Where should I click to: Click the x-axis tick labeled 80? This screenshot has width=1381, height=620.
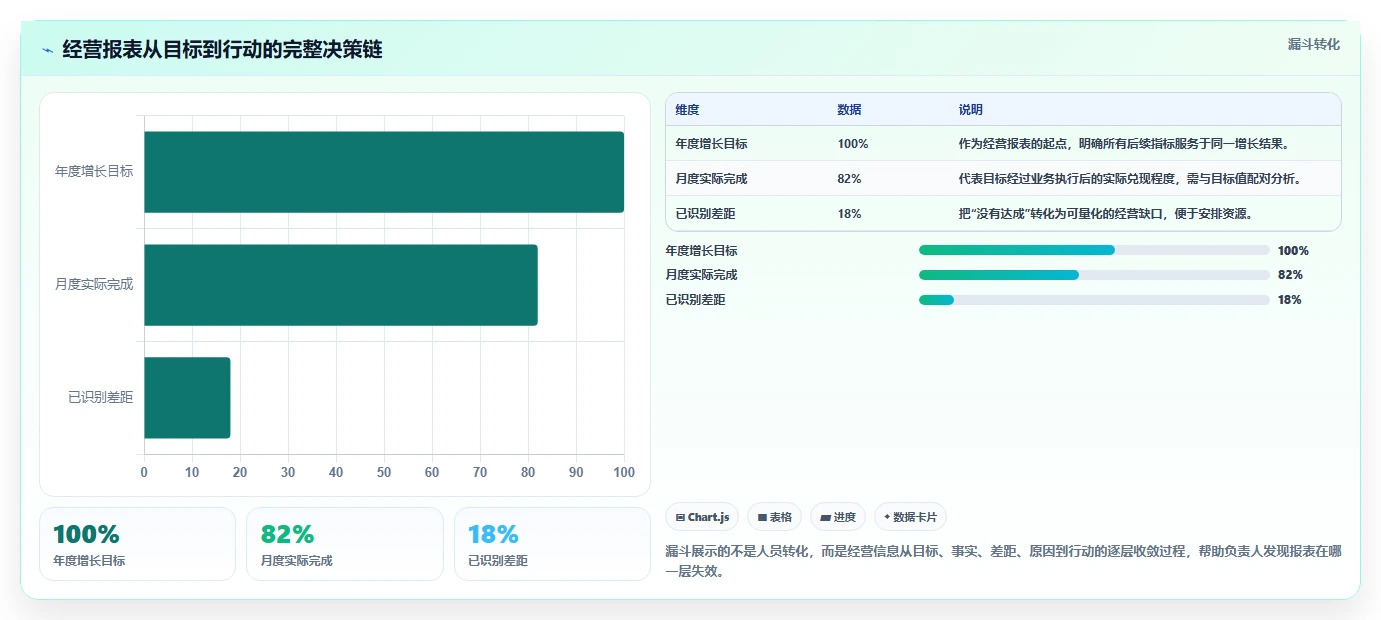click(528, 472)
